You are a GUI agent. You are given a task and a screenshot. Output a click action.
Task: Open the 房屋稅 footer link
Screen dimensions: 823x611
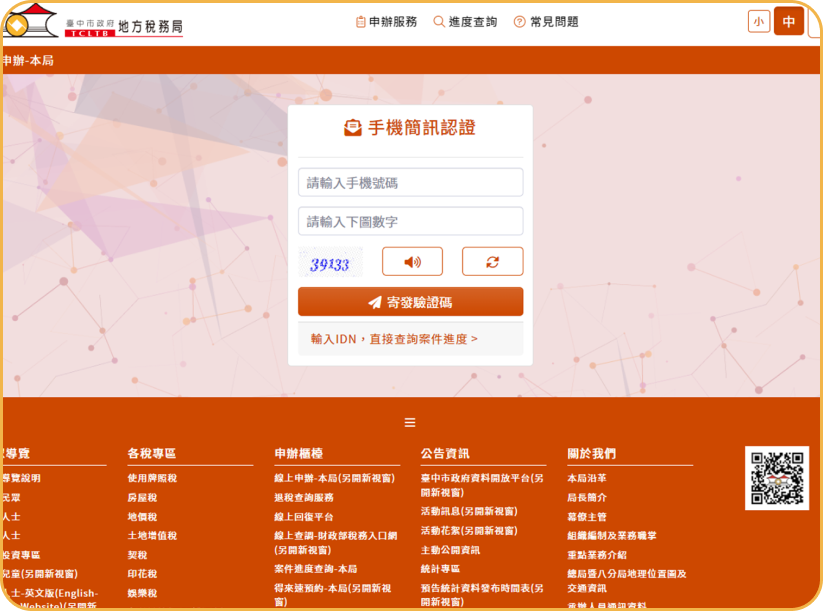tap(142, 498)
